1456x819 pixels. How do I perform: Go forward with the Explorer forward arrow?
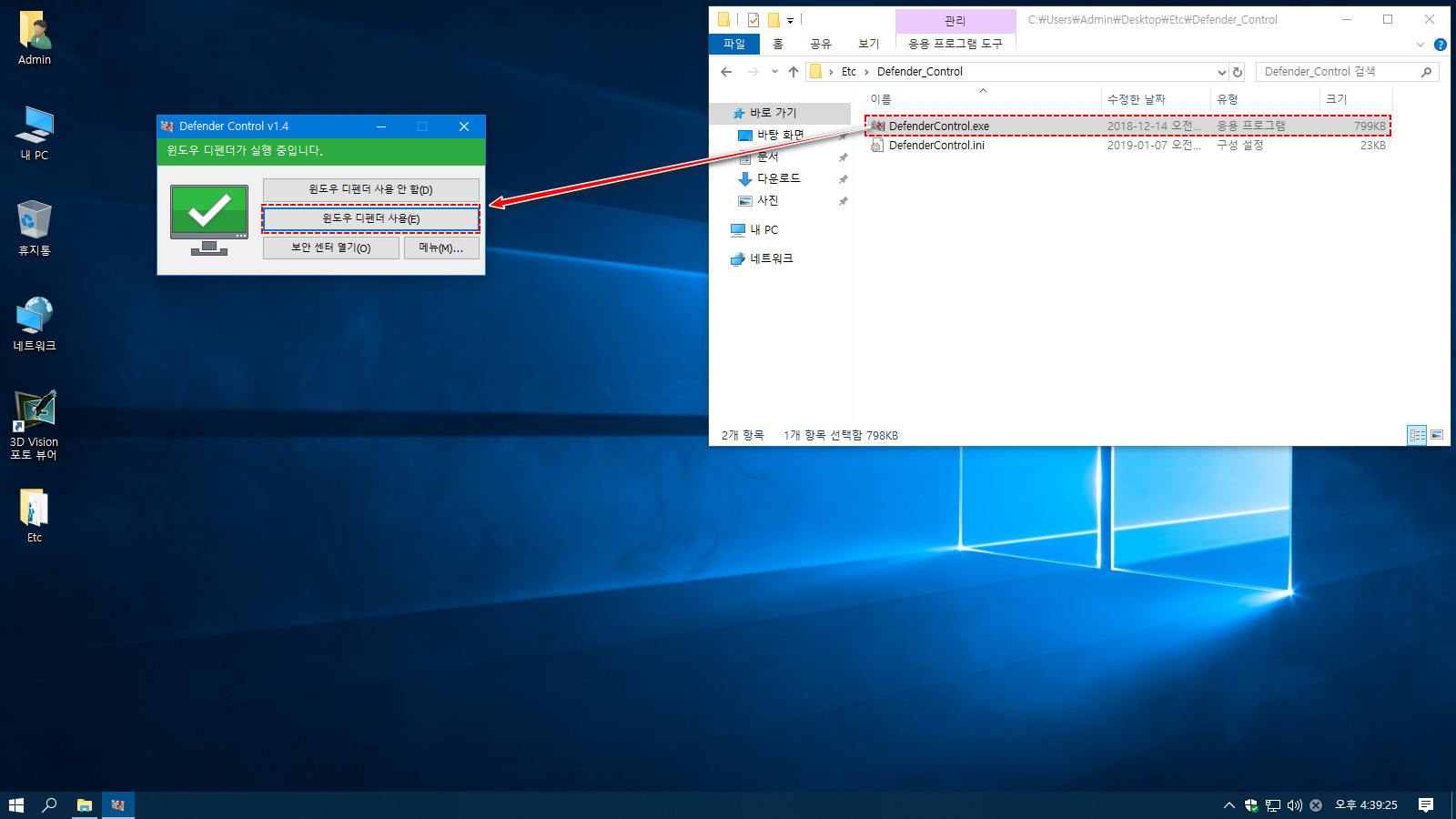pos(753,72)
